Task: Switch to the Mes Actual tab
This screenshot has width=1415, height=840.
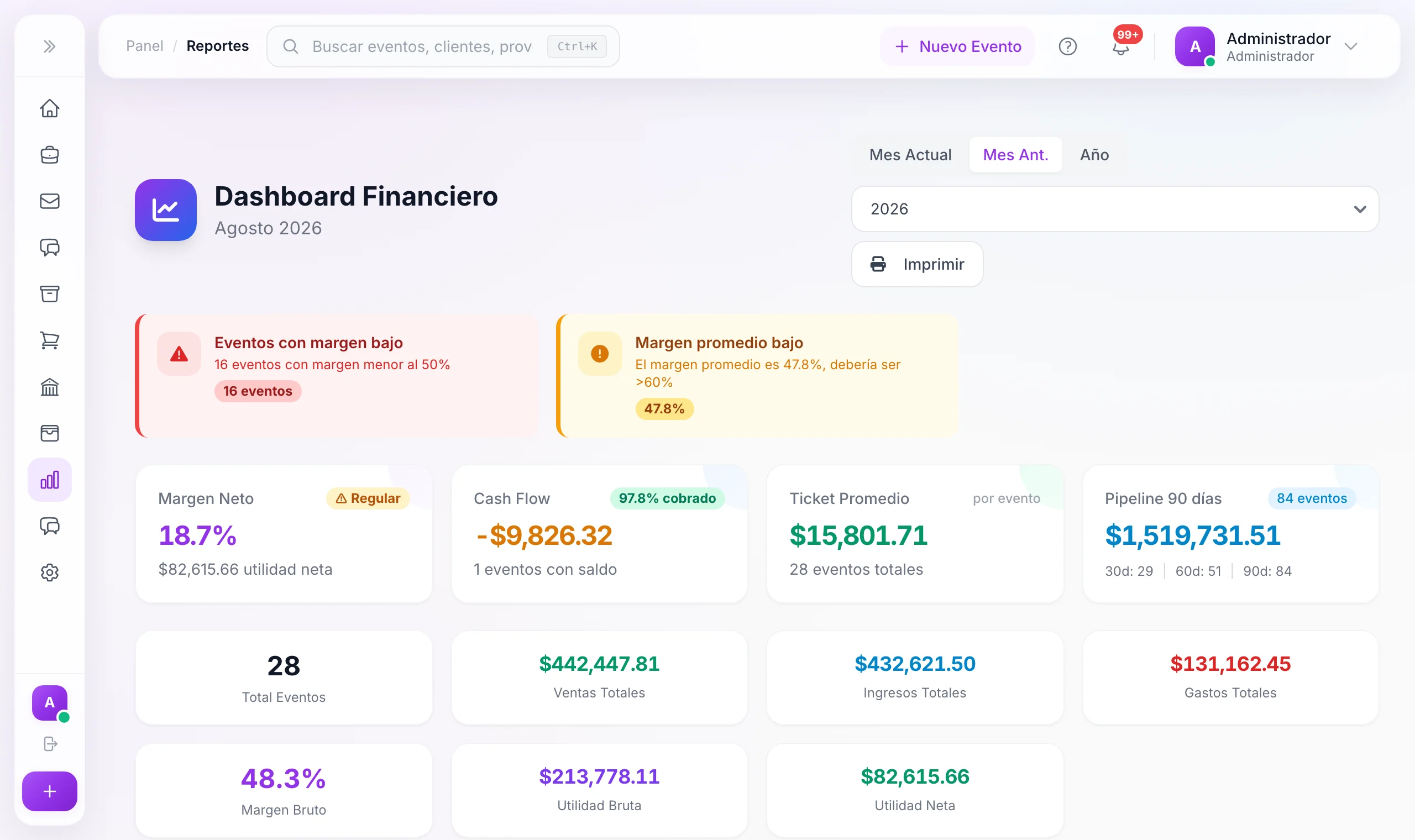Action: [x=910, y=155]
